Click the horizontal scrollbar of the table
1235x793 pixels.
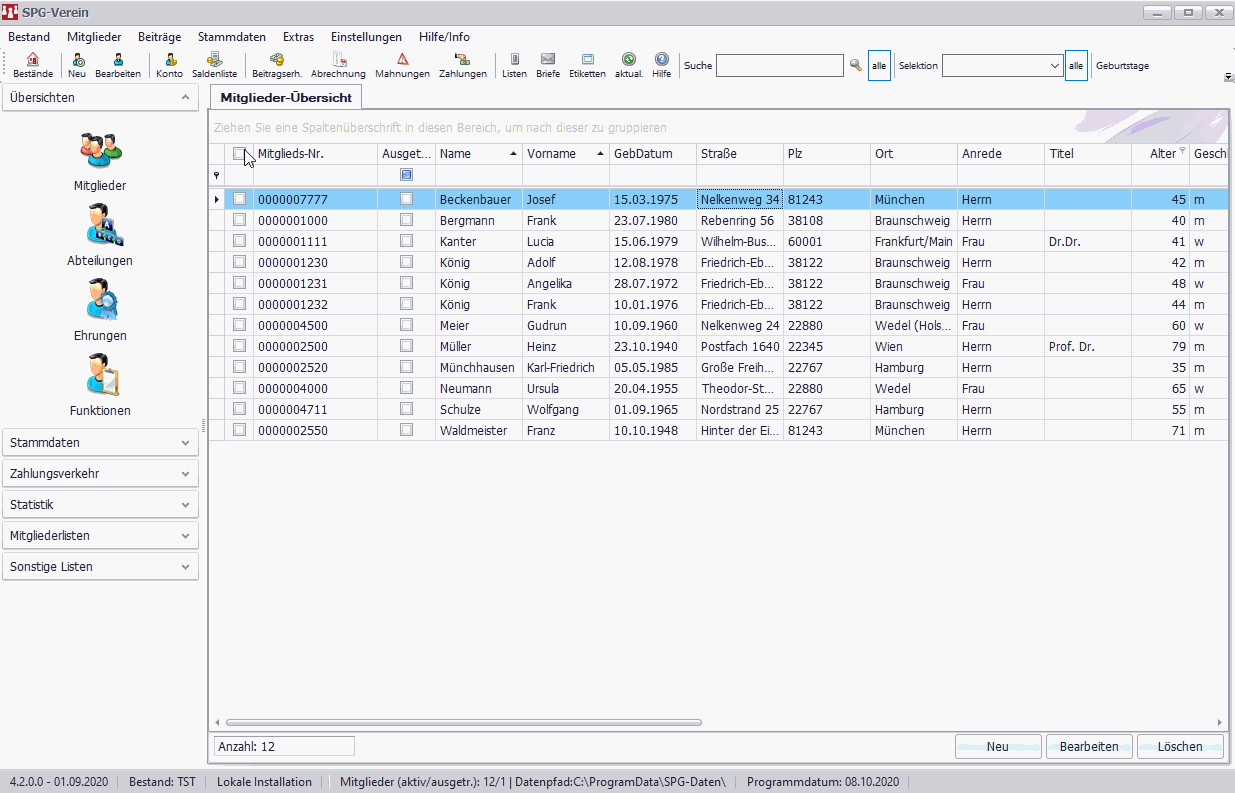click(464, 722)
